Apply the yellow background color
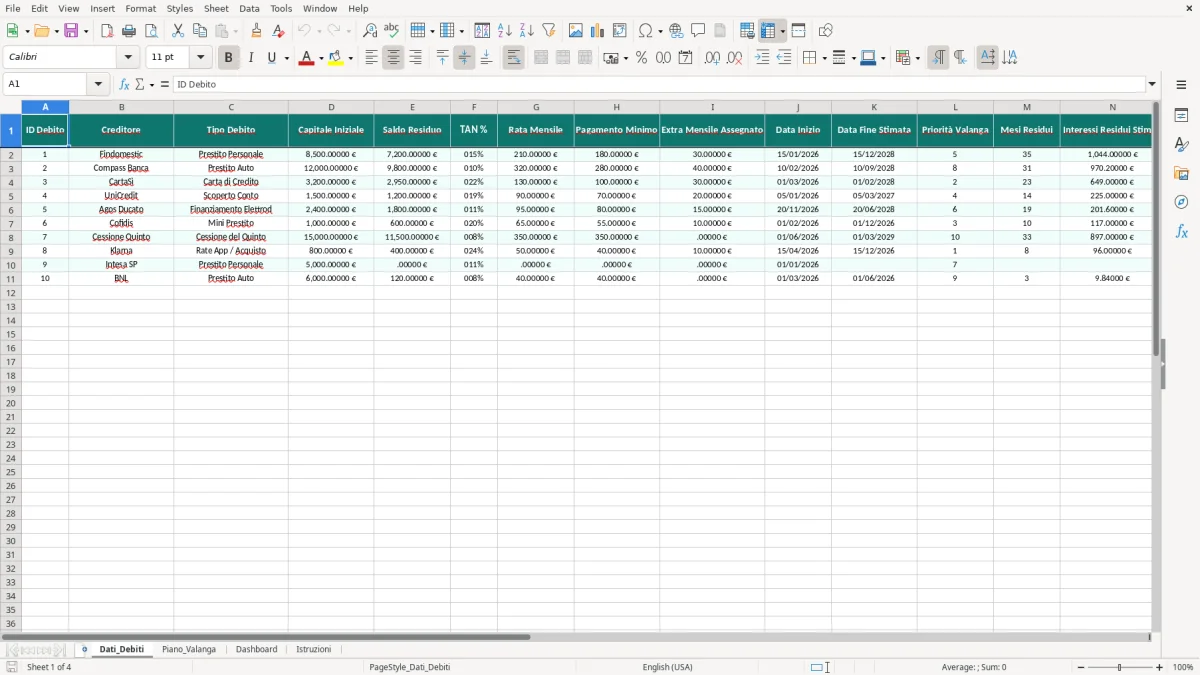Image resolution: width=1200 pixels, height=675 pixels. 336,58
